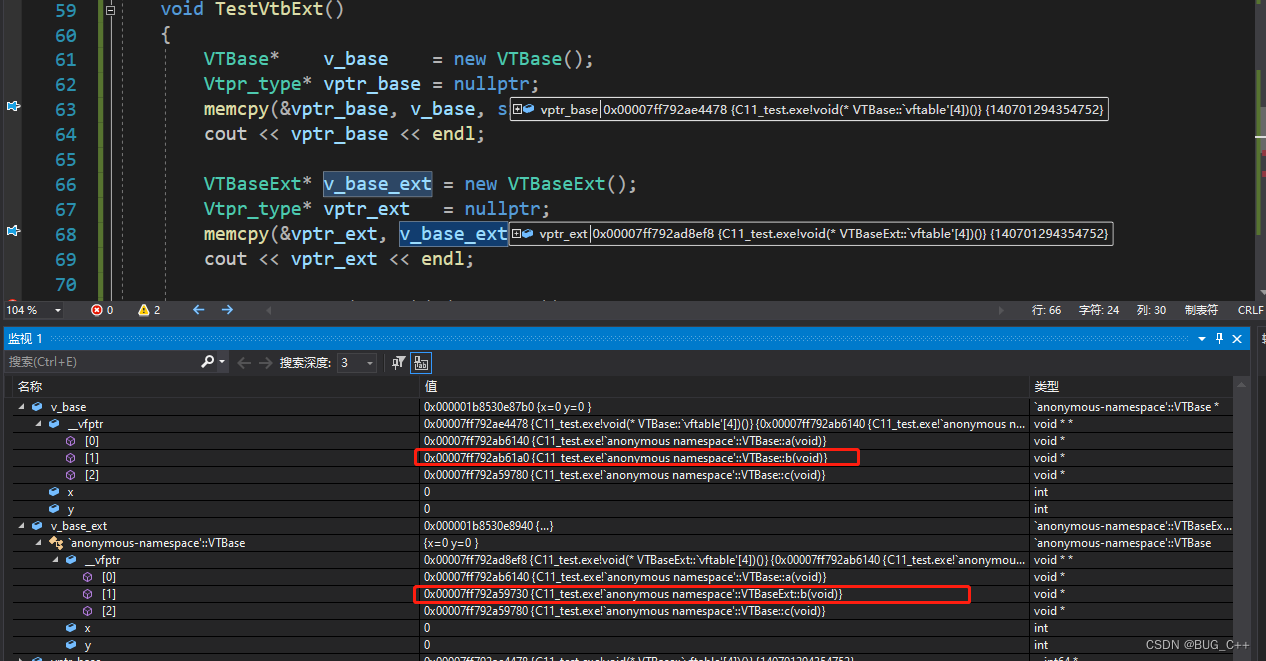1266x661 pixels.
Task: Collapse the v_base_ext watch entry
Action: point(22,526)
